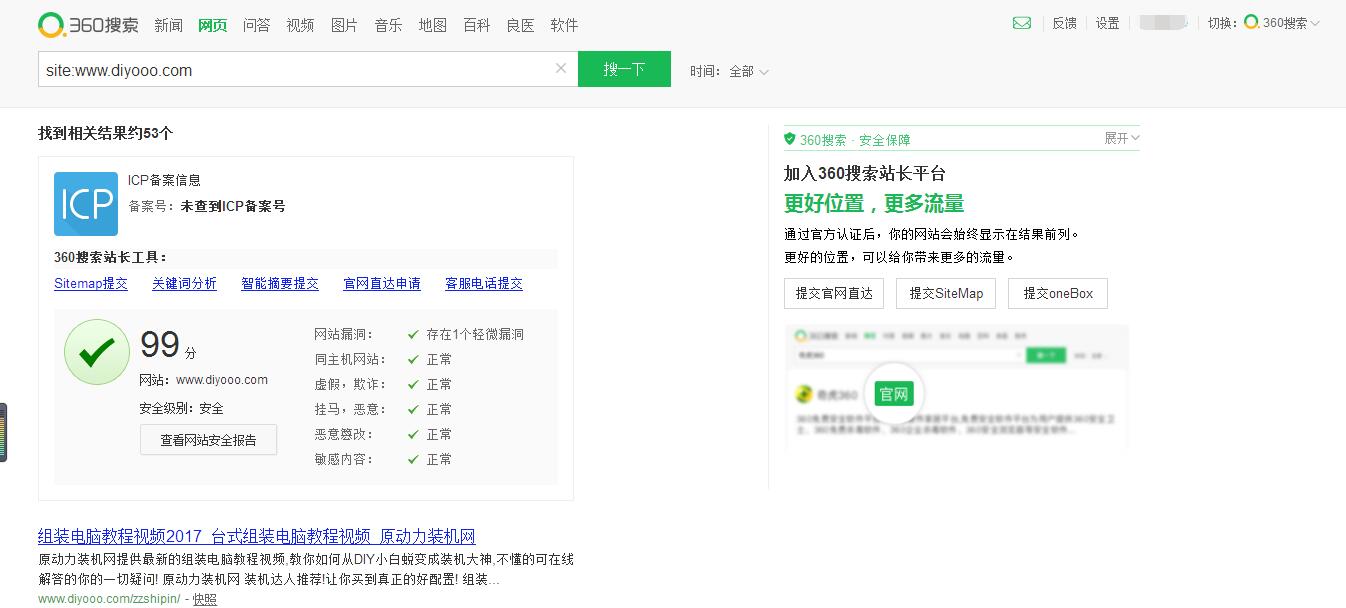Click the 360搜索 logo

[88, 25]
